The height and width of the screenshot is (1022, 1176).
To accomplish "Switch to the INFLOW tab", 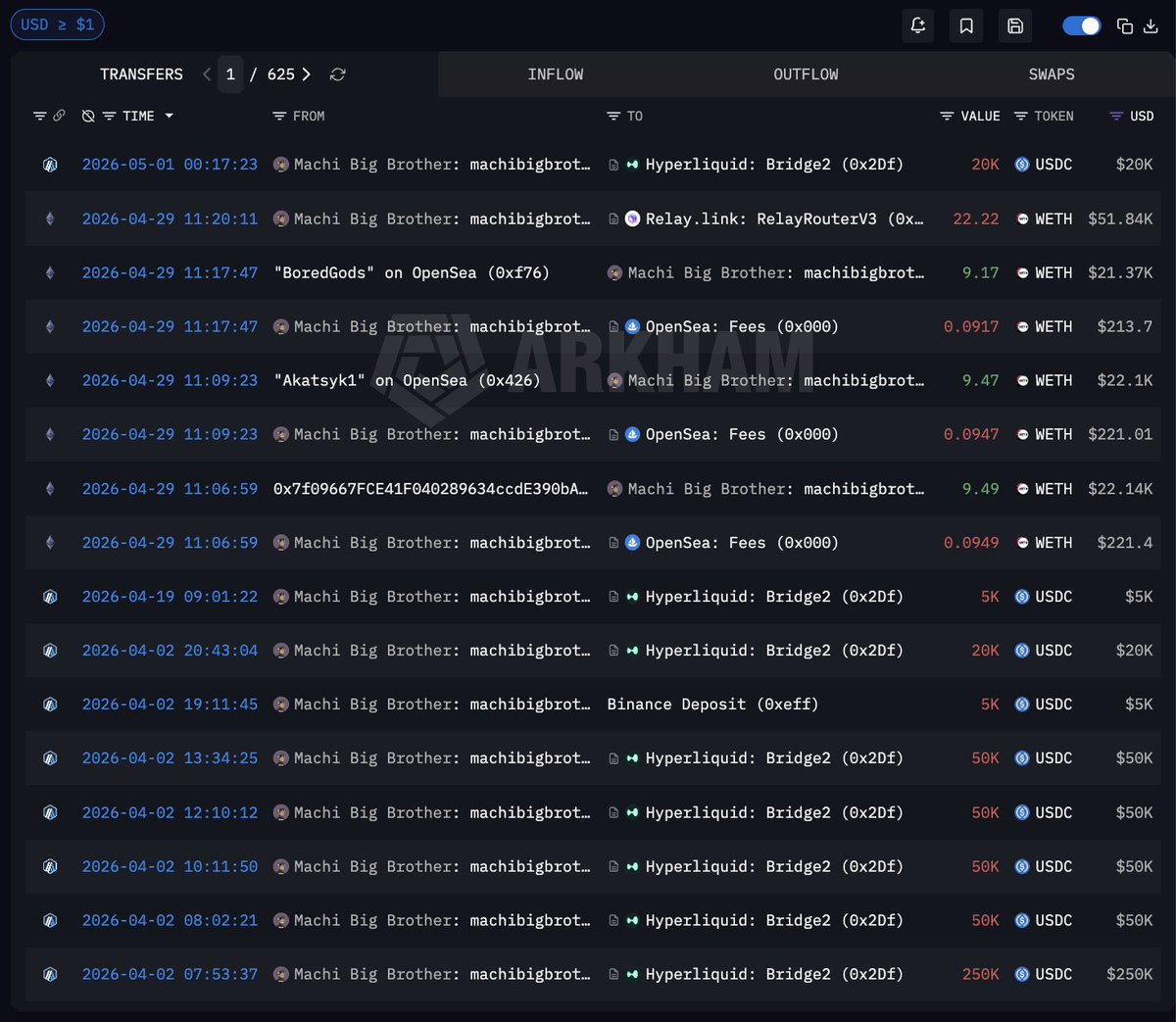I will tap(556, 74).
